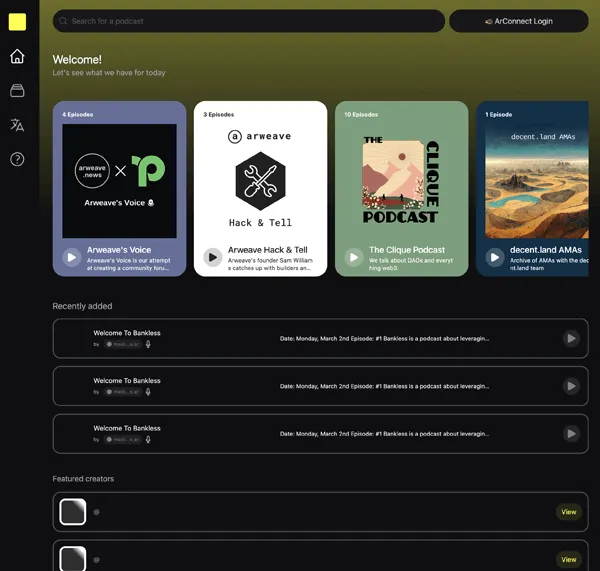Image resolution: width=600 pixels, height=571 pixels.
Task: Click the 10 Episodes label
Action: point(361,114)
